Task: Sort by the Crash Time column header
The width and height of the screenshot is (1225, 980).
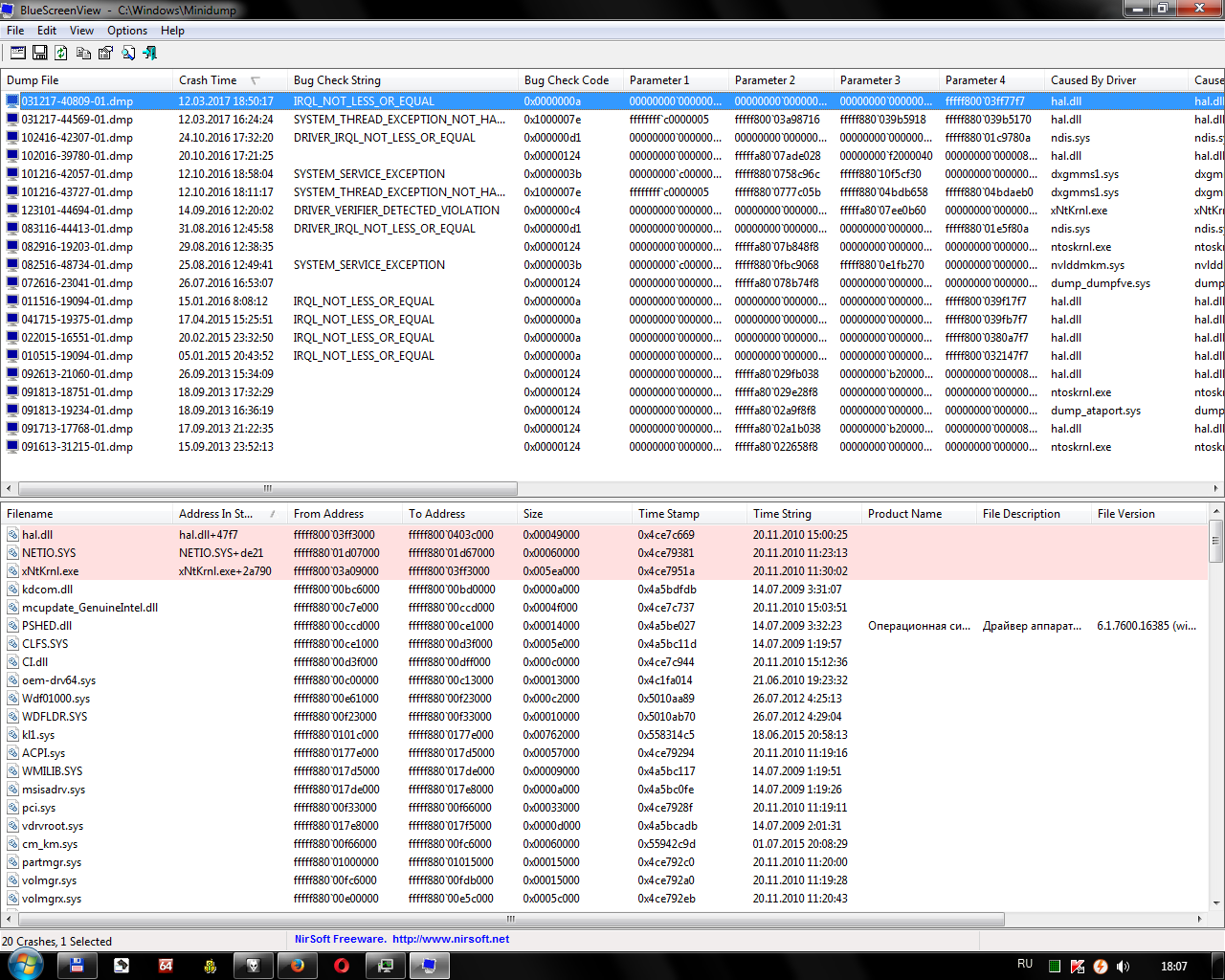Action: point(231,80)
